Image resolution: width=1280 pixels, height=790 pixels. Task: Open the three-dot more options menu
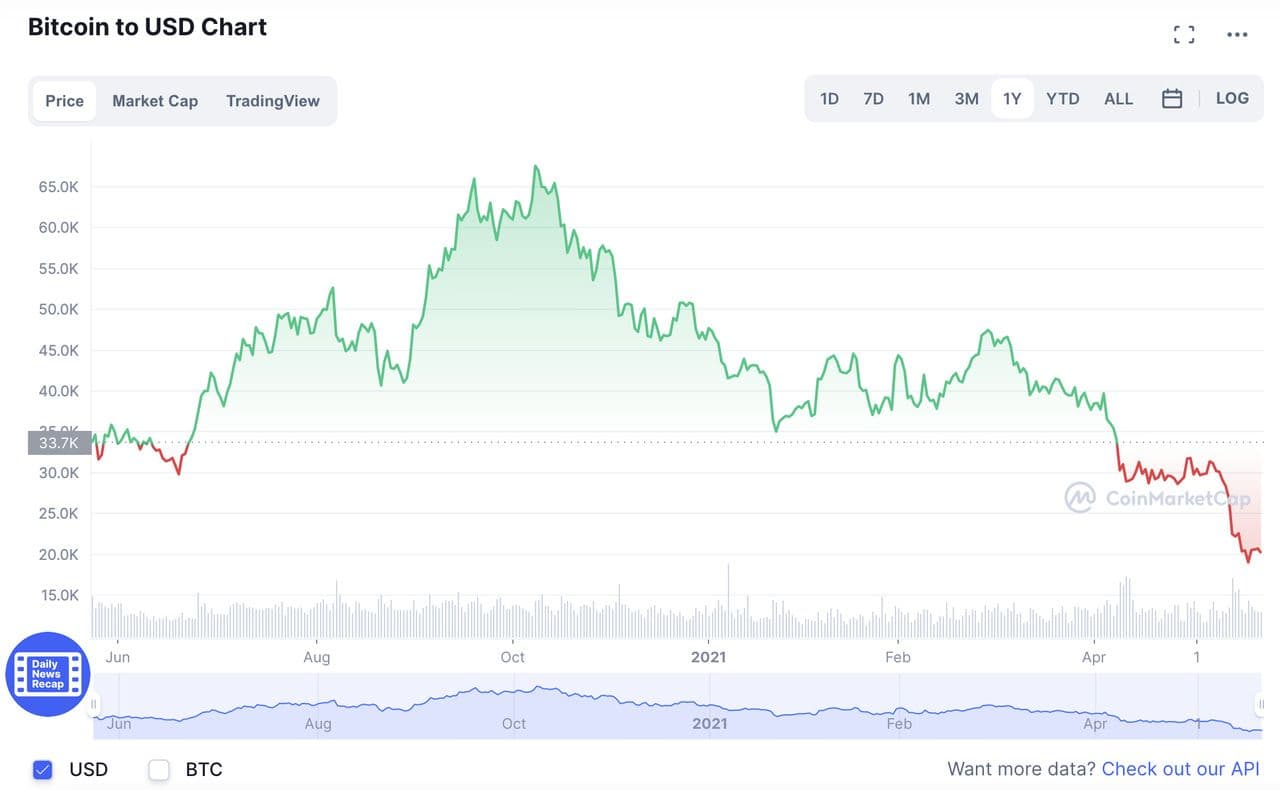pos(1237,35)
